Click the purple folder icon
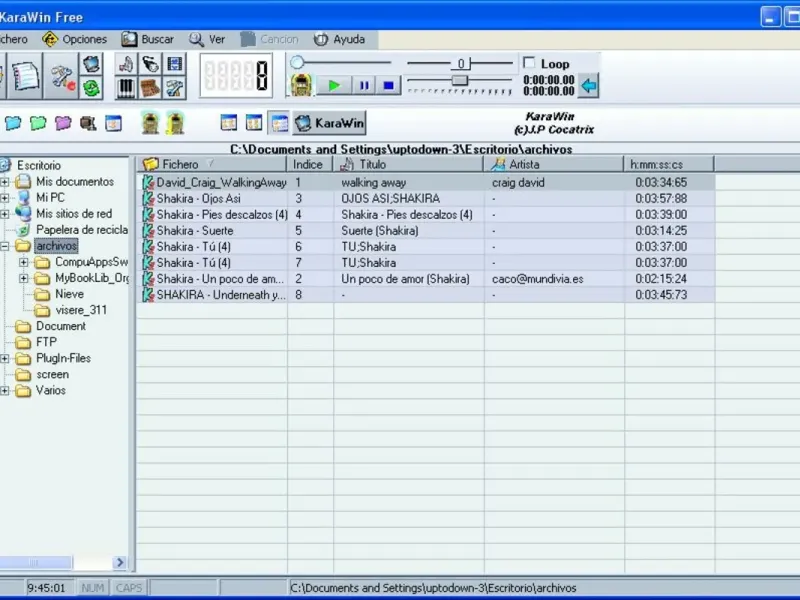Screen dimensions: 800x600 pos(63,123)
